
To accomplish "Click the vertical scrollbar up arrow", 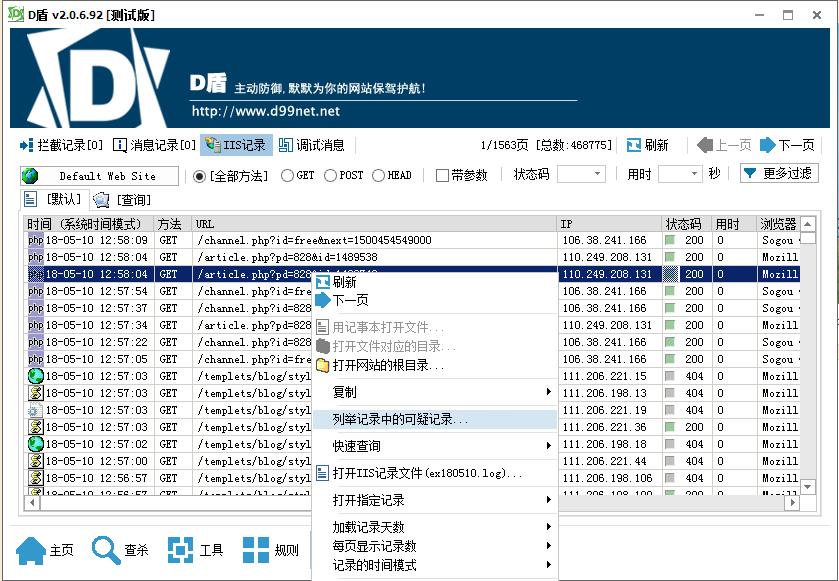I will (808, 224).
